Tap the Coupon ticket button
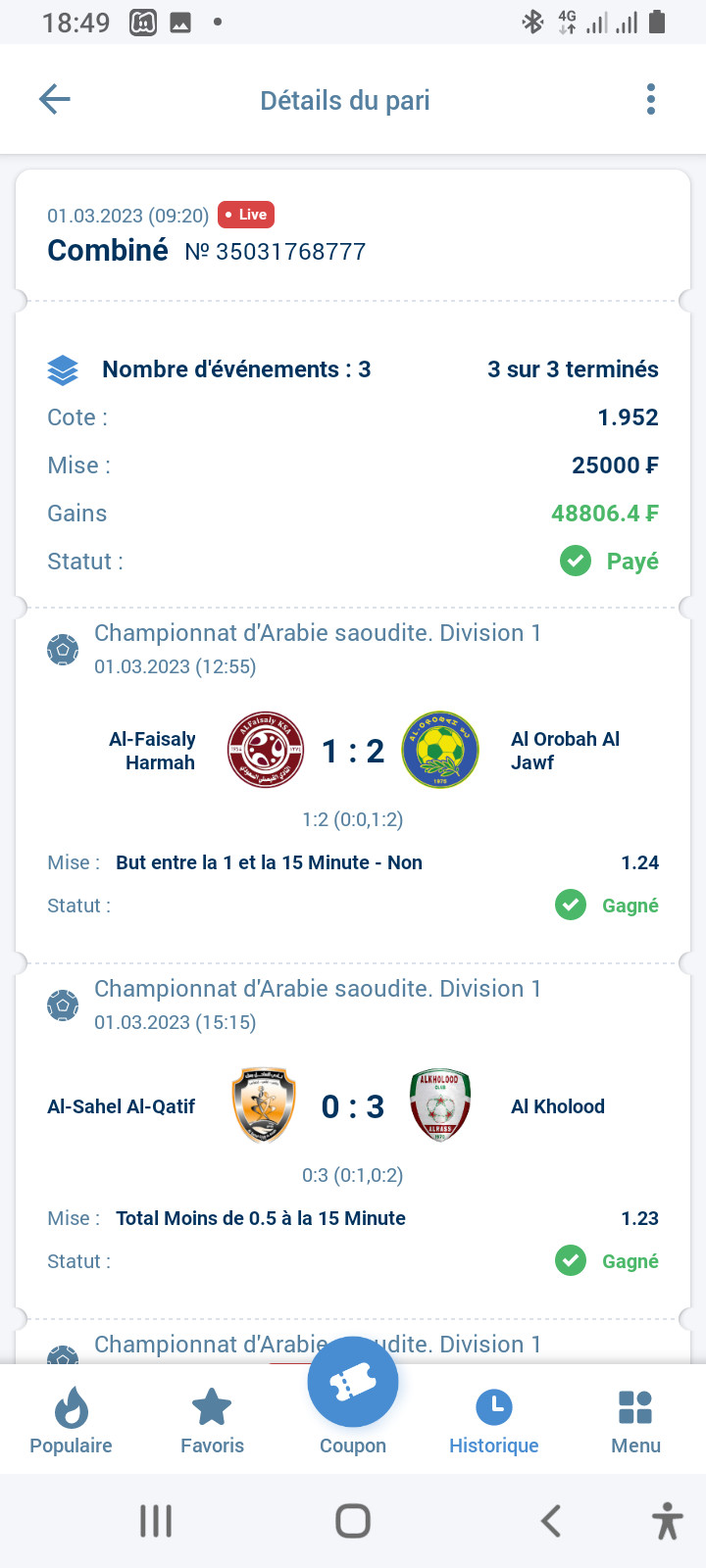The height and width of the screenshot is (1568, 706). 353,1382
